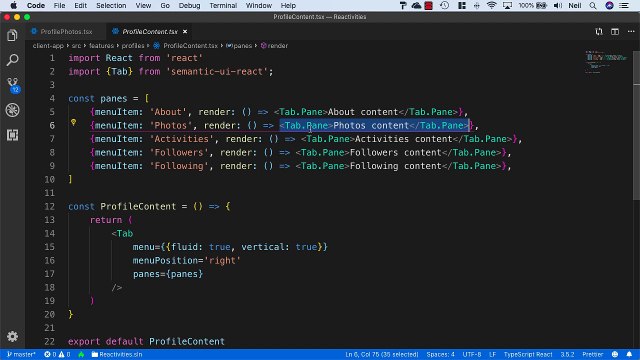Open the Manage gear settings icon
Viewport: 640px width, 360px height.
pyautogui.click(x=12, y=336)
